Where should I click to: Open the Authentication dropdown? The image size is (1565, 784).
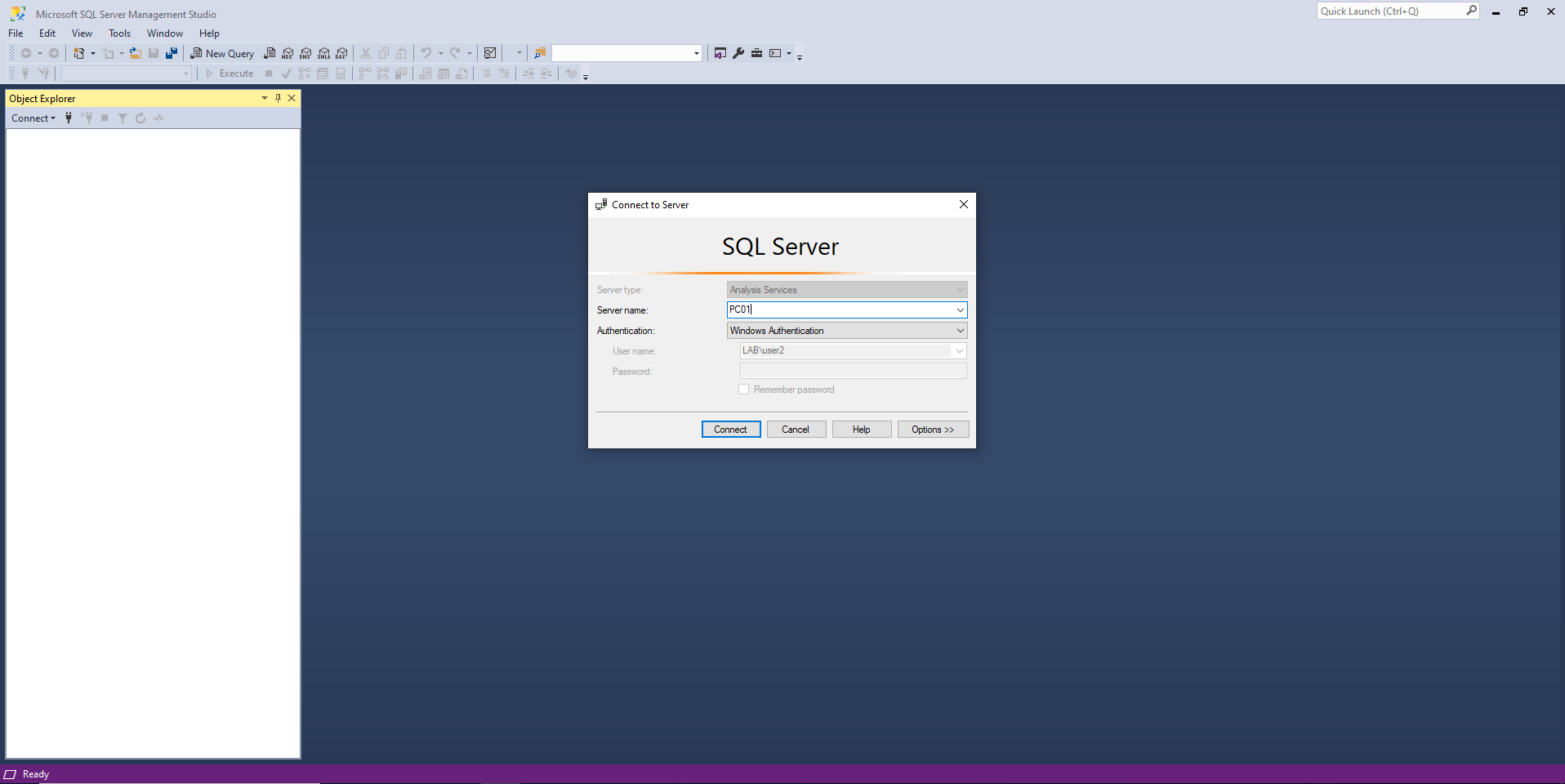pos(847,331)
